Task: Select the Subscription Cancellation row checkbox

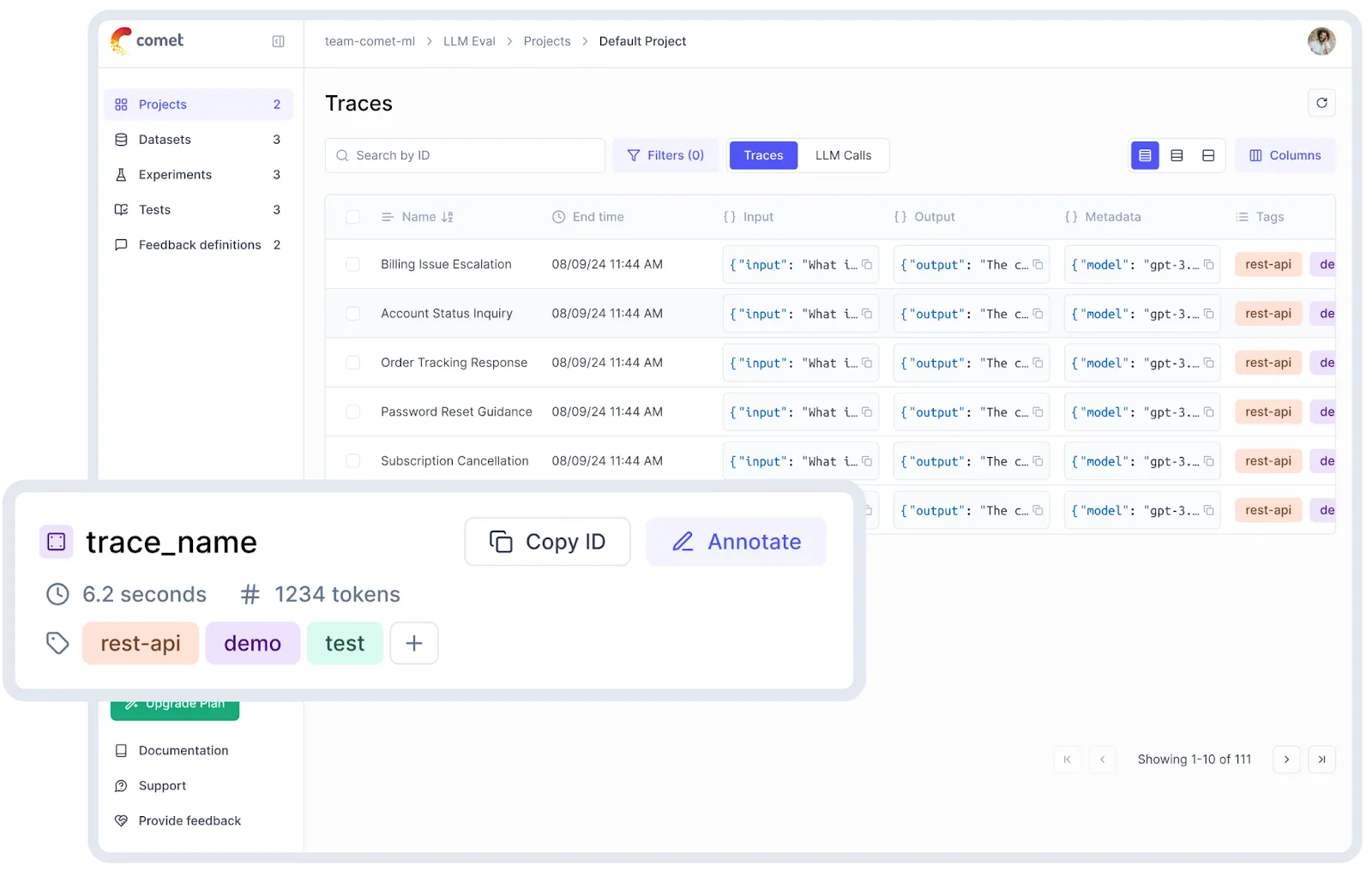Action: pos(352,461)
